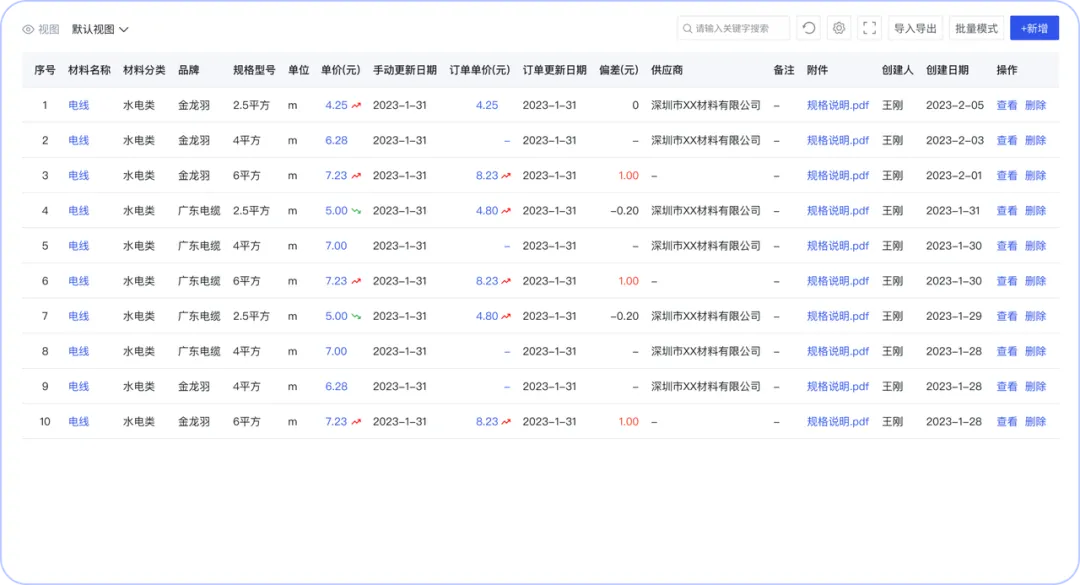Click the 广东电缆 brand cell in row 4

tap(199, 211)
